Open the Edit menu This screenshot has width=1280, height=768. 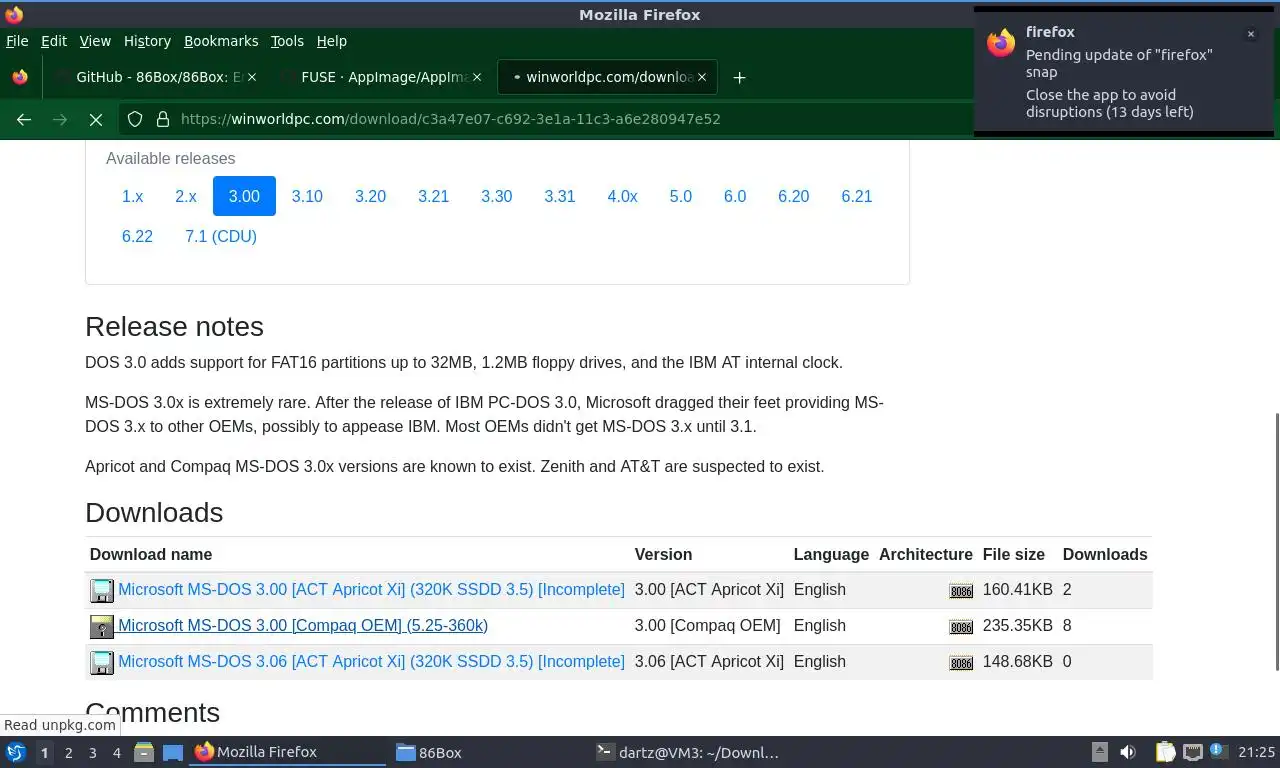[x=53, y=41]
